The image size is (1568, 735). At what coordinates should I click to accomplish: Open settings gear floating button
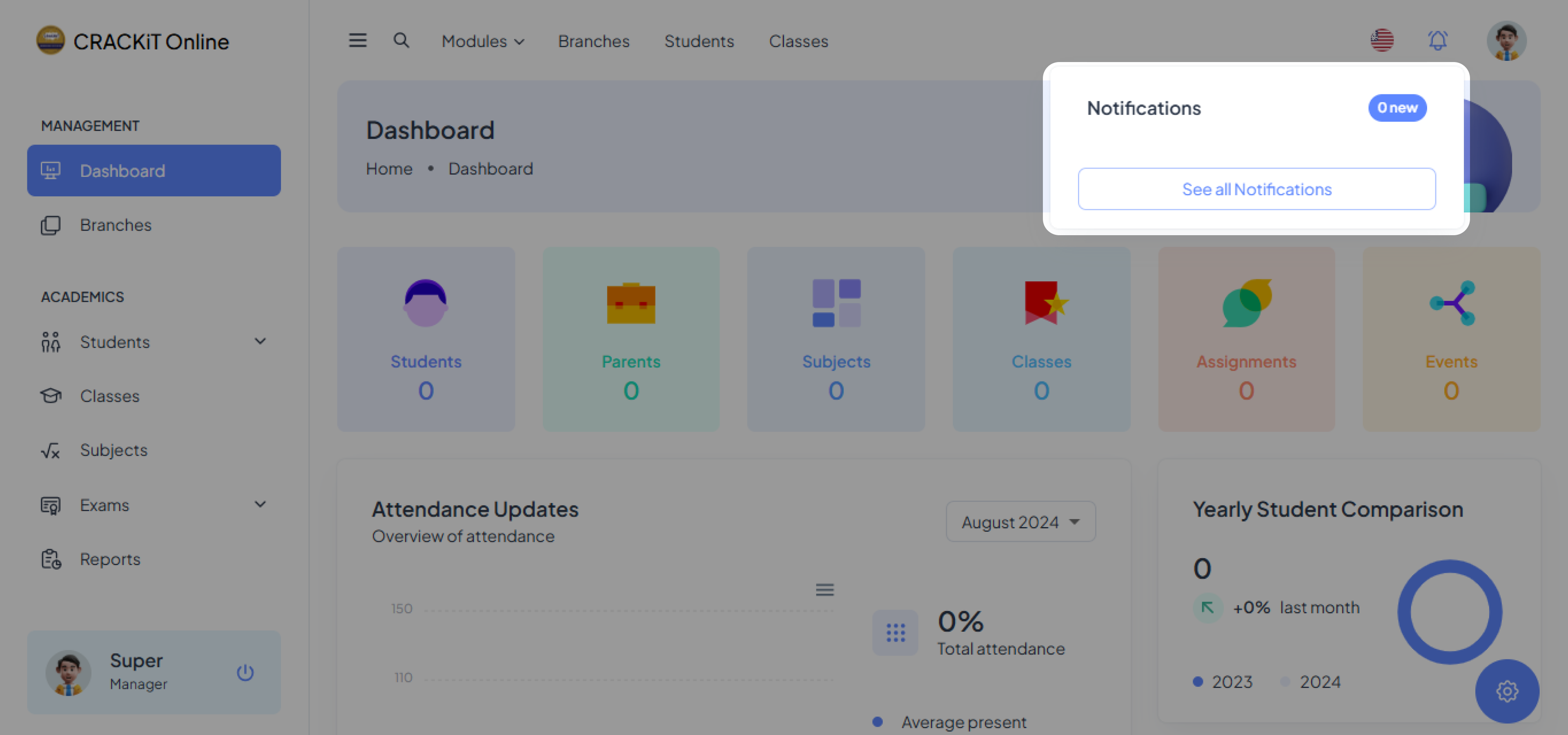(1506, 691)
